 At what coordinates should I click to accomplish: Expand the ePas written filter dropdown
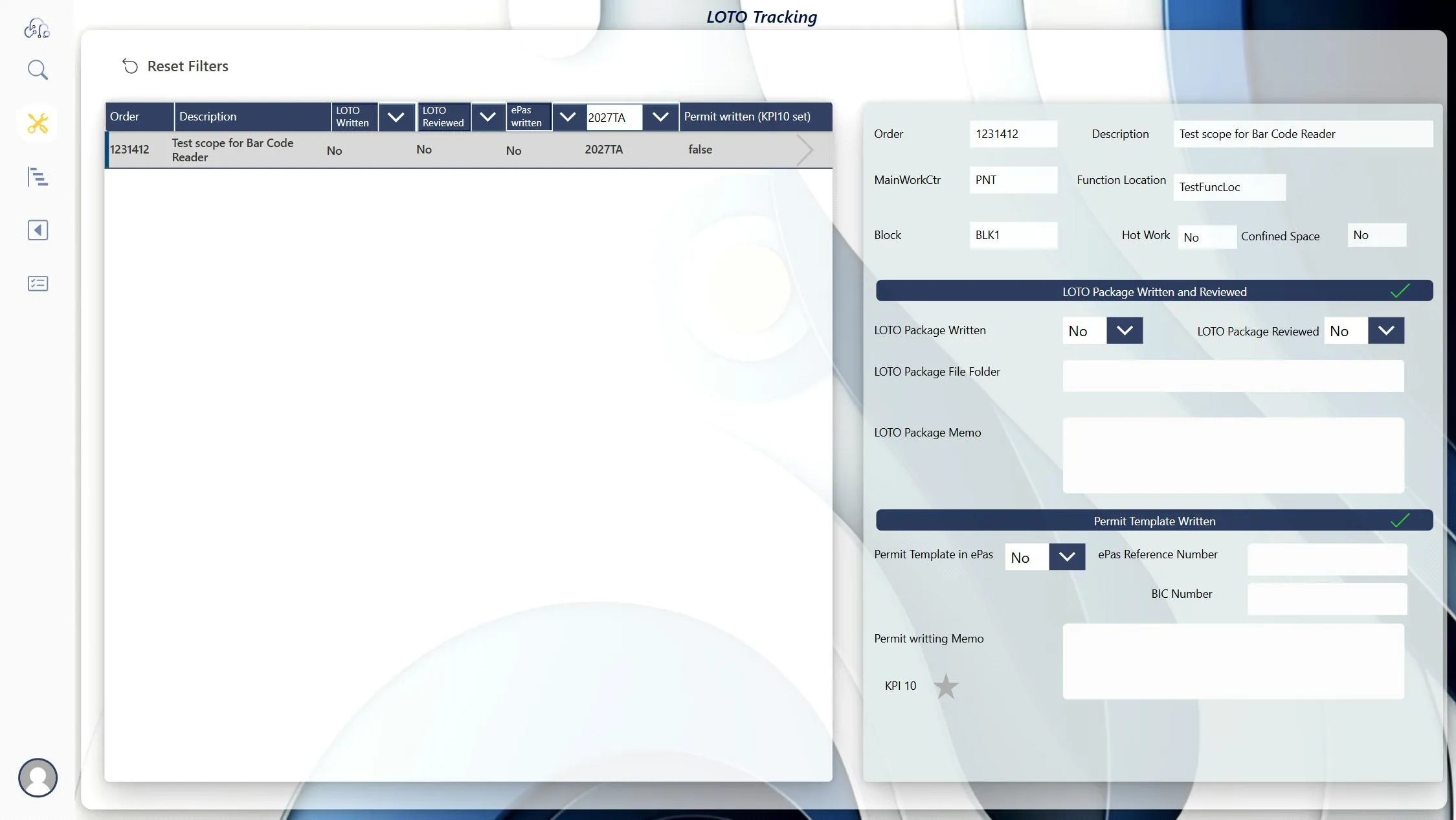click(x=568, y=117)
